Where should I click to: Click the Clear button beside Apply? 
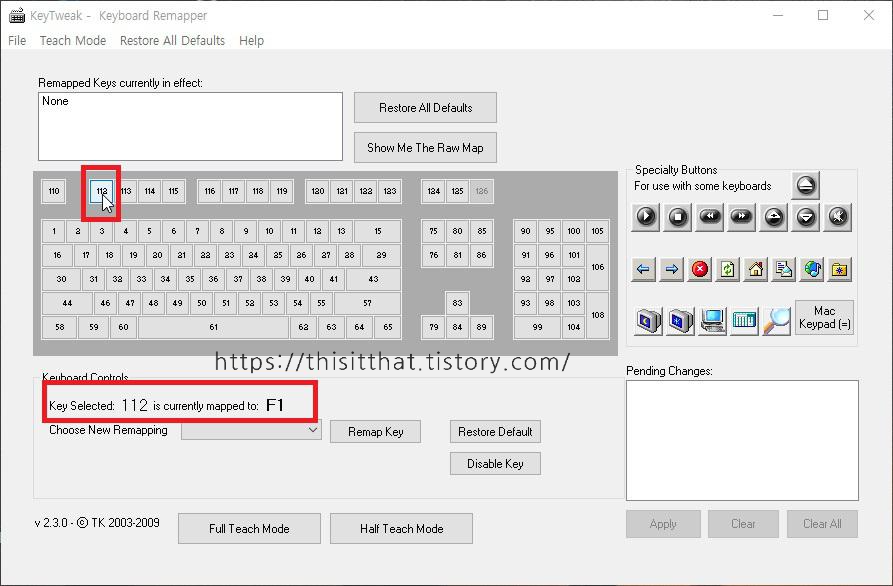tap(743, 524)
